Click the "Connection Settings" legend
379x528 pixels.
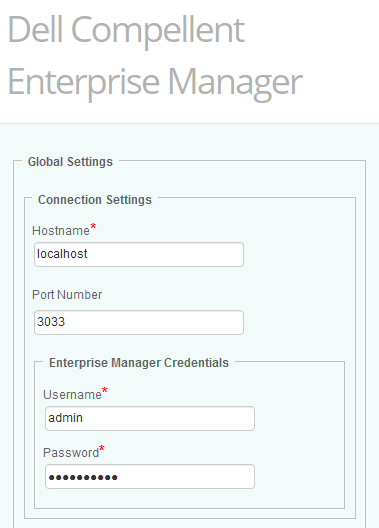click(95, 200)
